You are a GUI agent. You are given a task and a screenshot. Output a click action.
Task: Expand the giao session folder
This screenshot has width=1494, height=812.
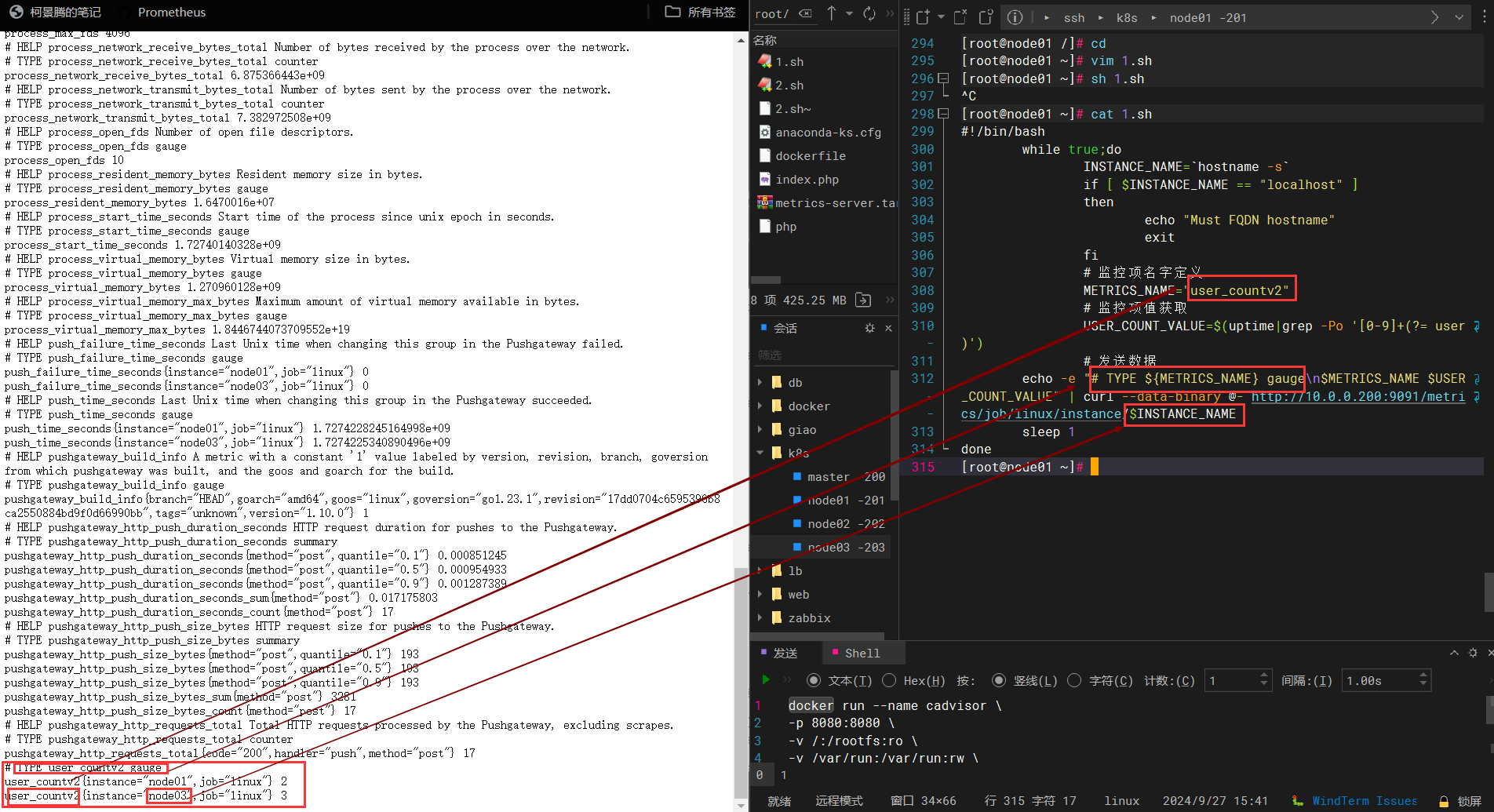[x=760, y=430]
